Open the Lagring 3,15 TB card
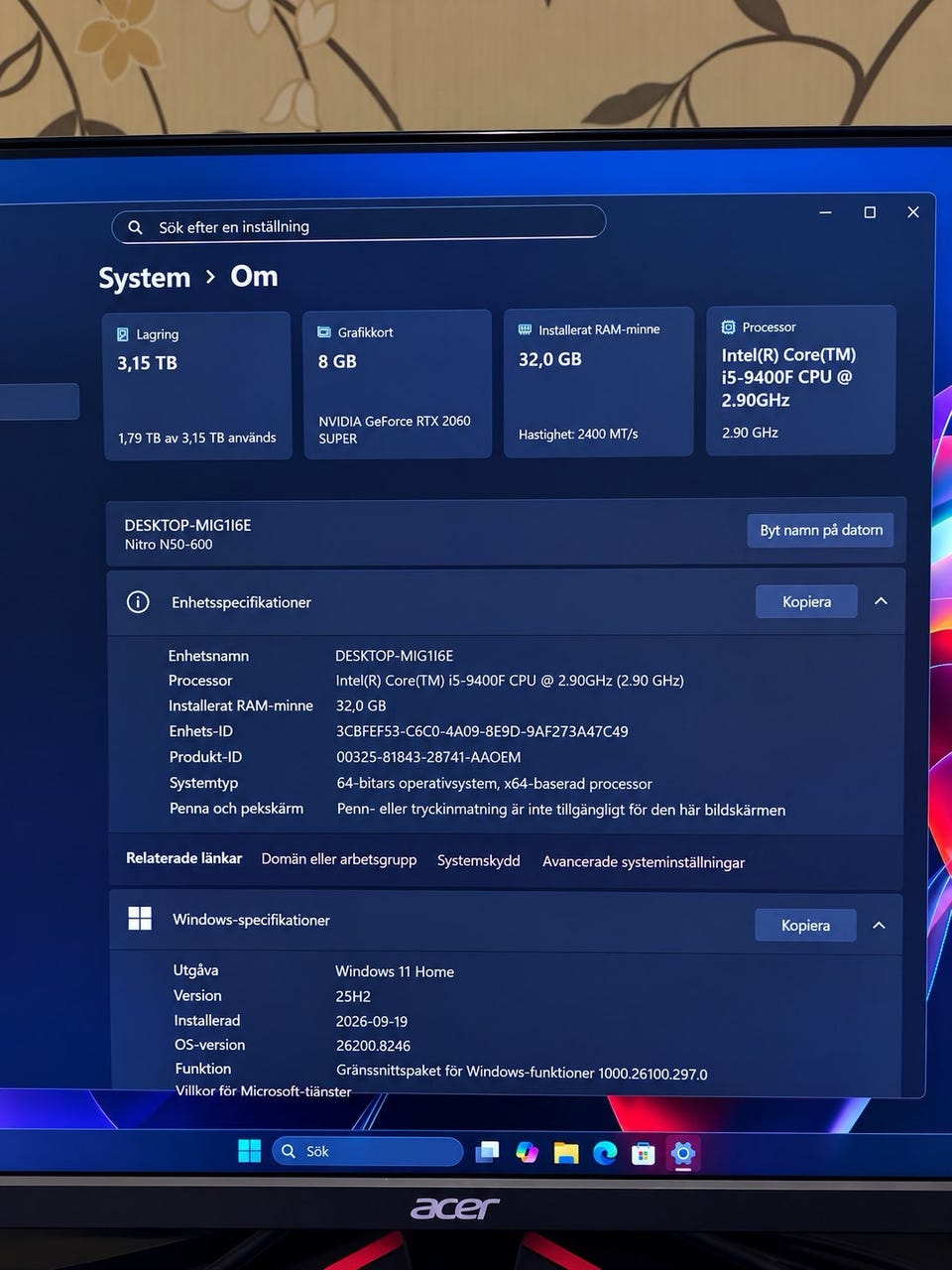This screenshot has width=952, height=1270. click(197, 386)
